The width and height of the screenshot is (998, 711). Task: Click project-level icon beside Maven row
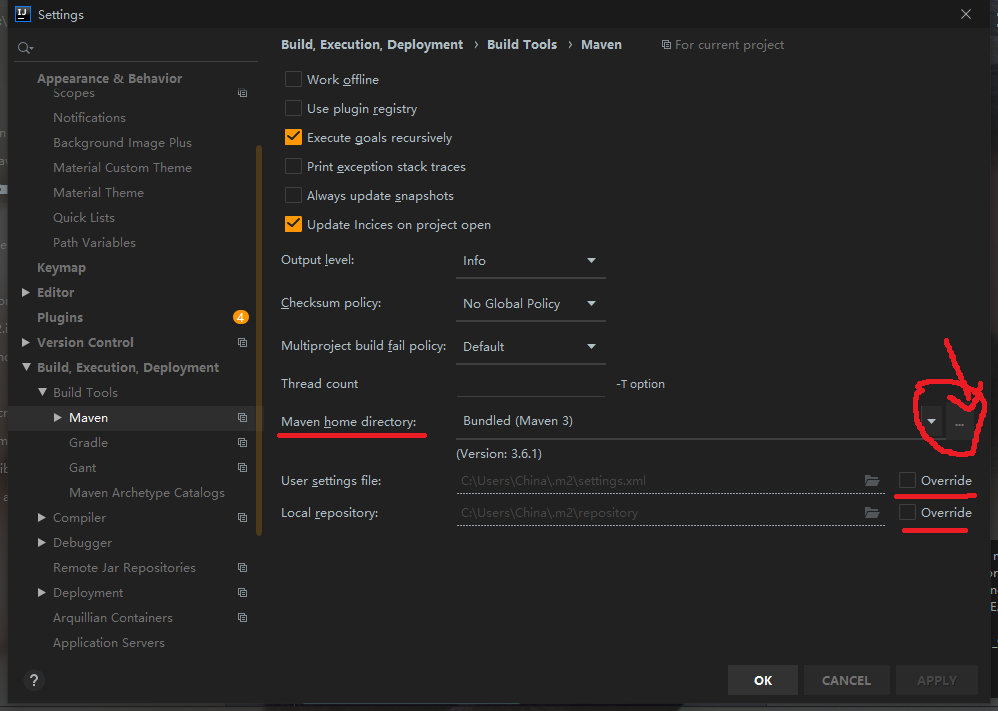click(242, 418)
